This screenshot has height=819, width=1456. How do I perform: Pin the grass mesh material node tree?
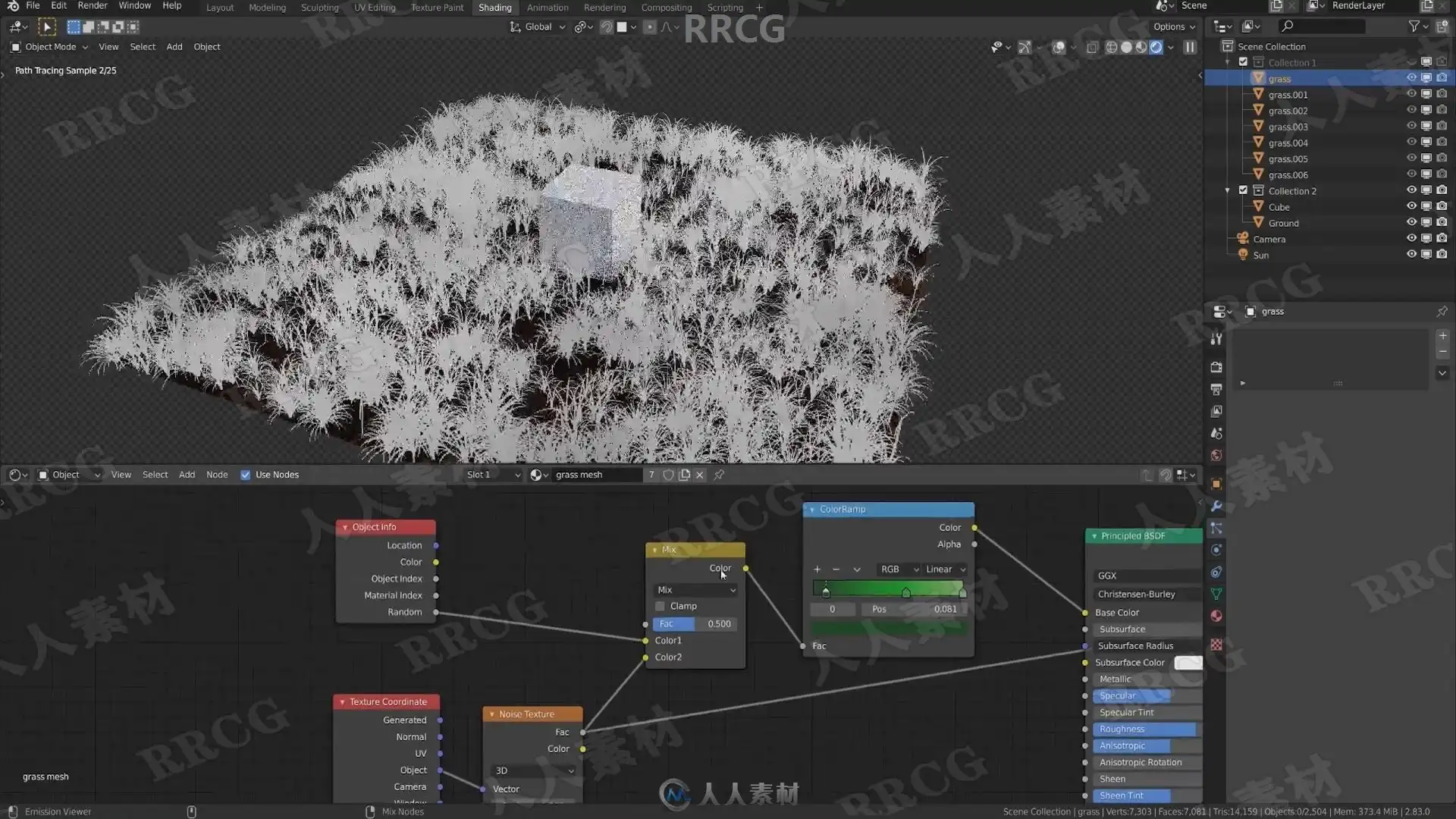[719, 475]
